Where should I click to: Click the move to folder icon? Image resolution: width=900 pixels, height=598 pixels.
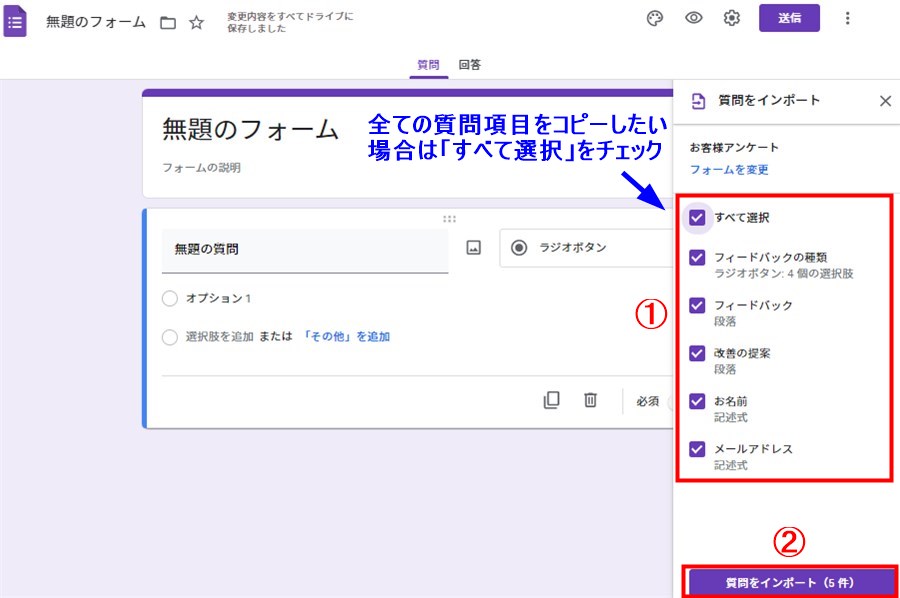pos(168,22)
